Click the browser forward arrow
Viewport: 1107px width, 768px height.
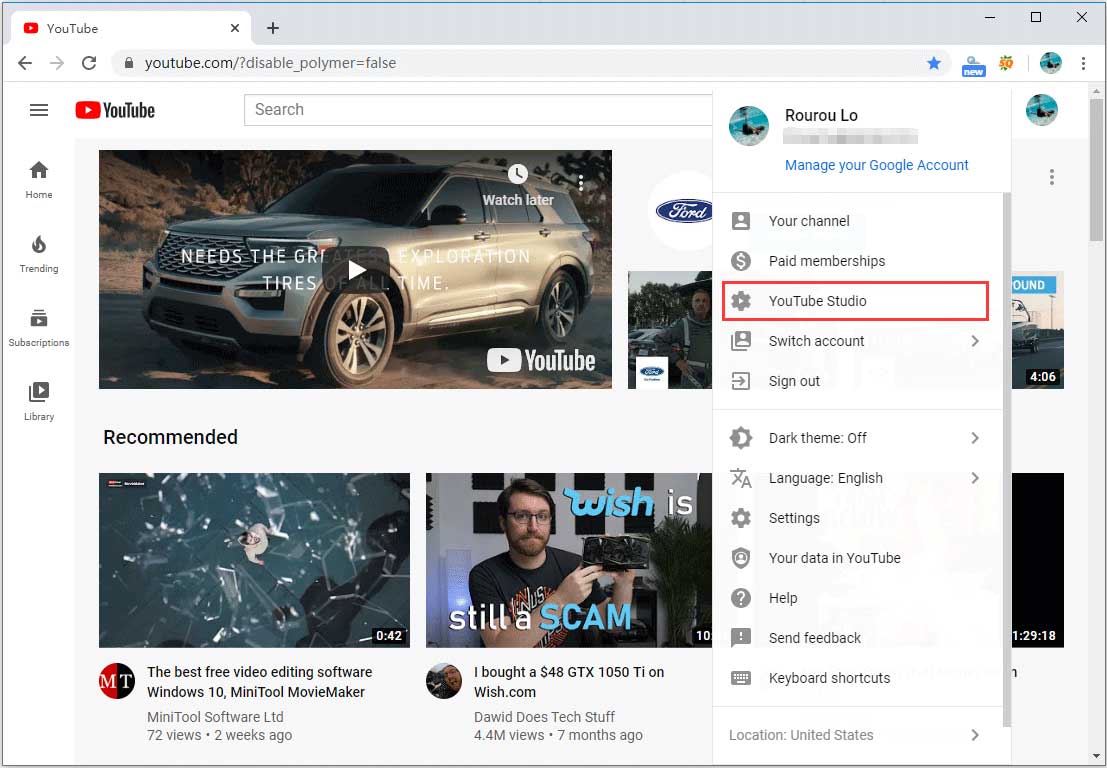[57, 63]
